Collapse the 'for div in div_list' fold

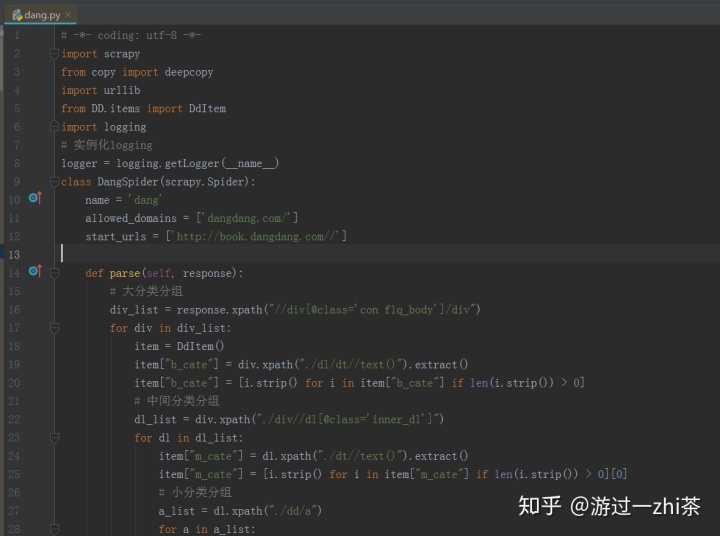point(54,328)
